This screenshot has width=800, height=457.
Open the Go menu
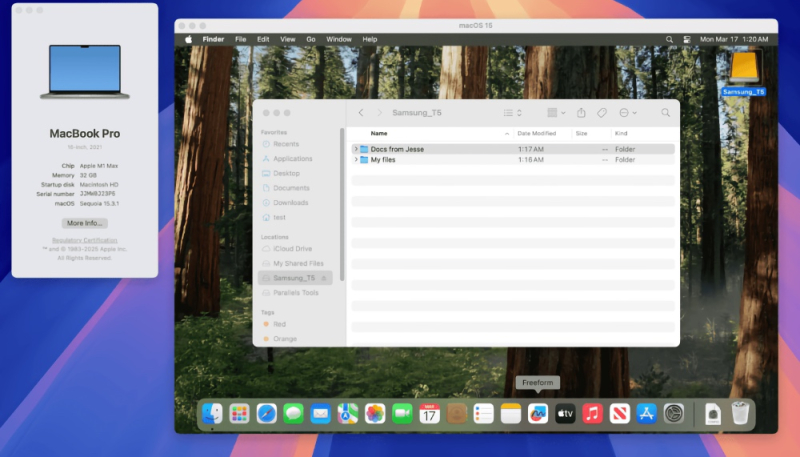coord(310,39)
